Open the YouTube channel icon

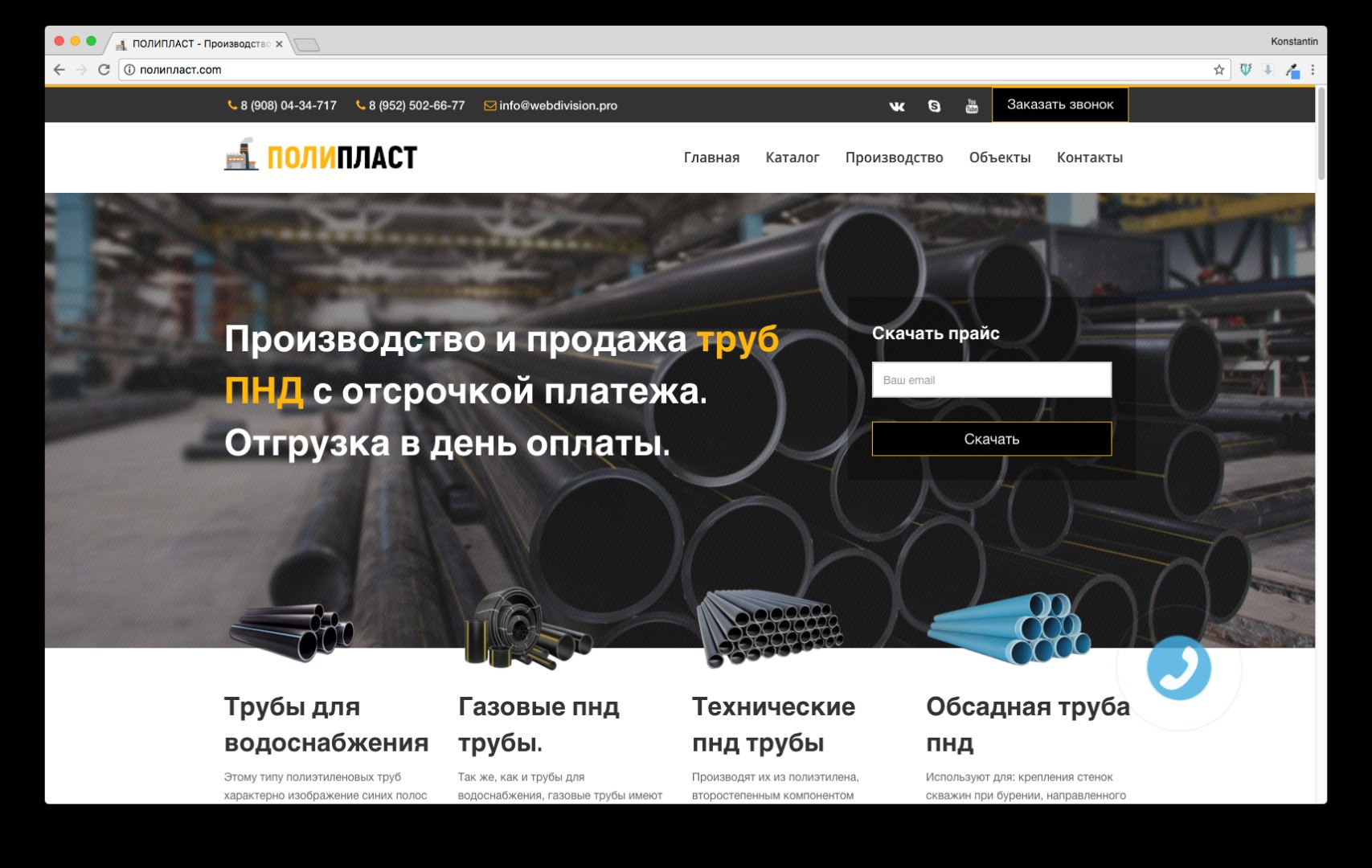point(971,106)
